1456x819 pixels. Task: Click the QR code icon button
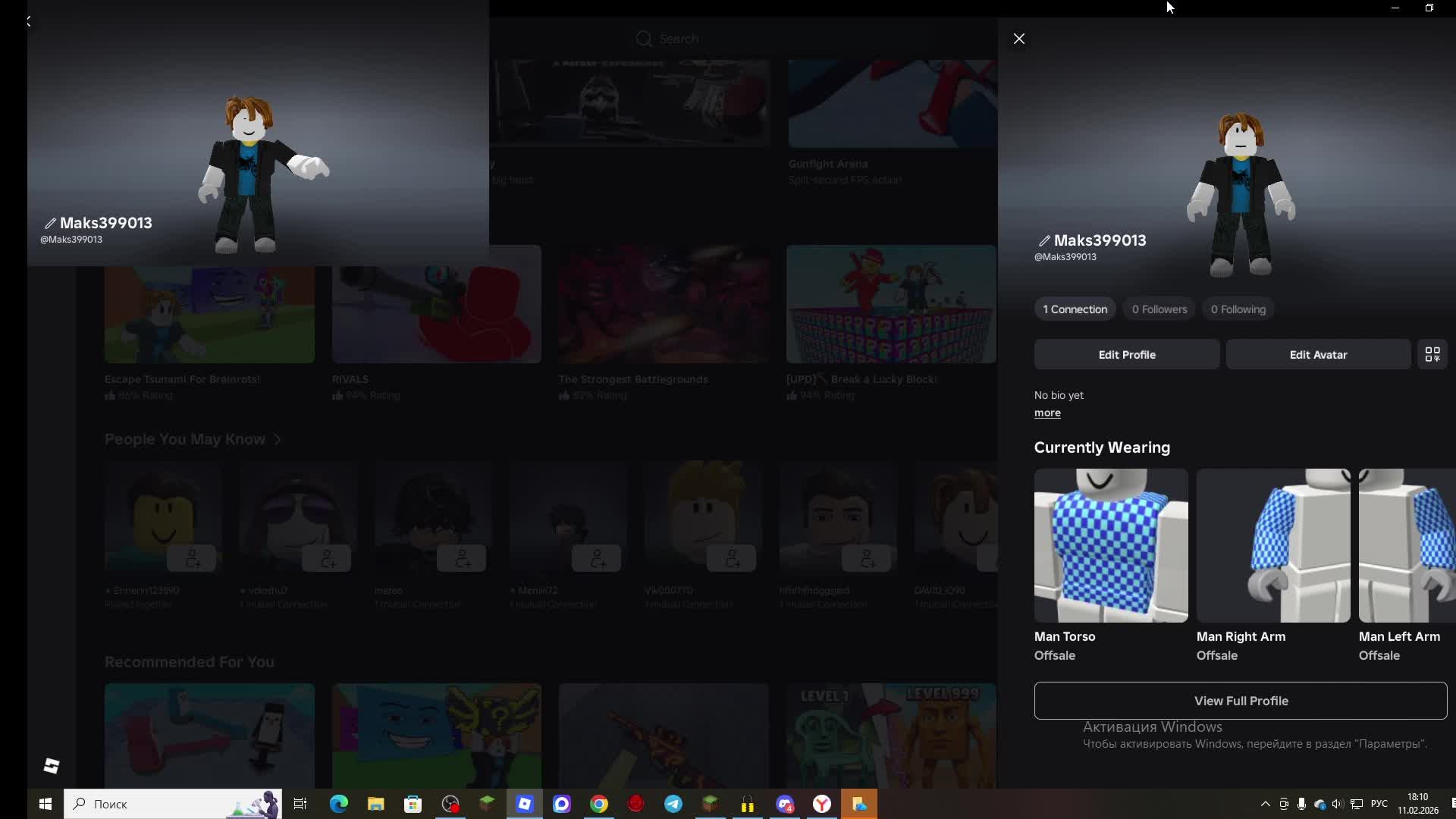[1432, 354]
